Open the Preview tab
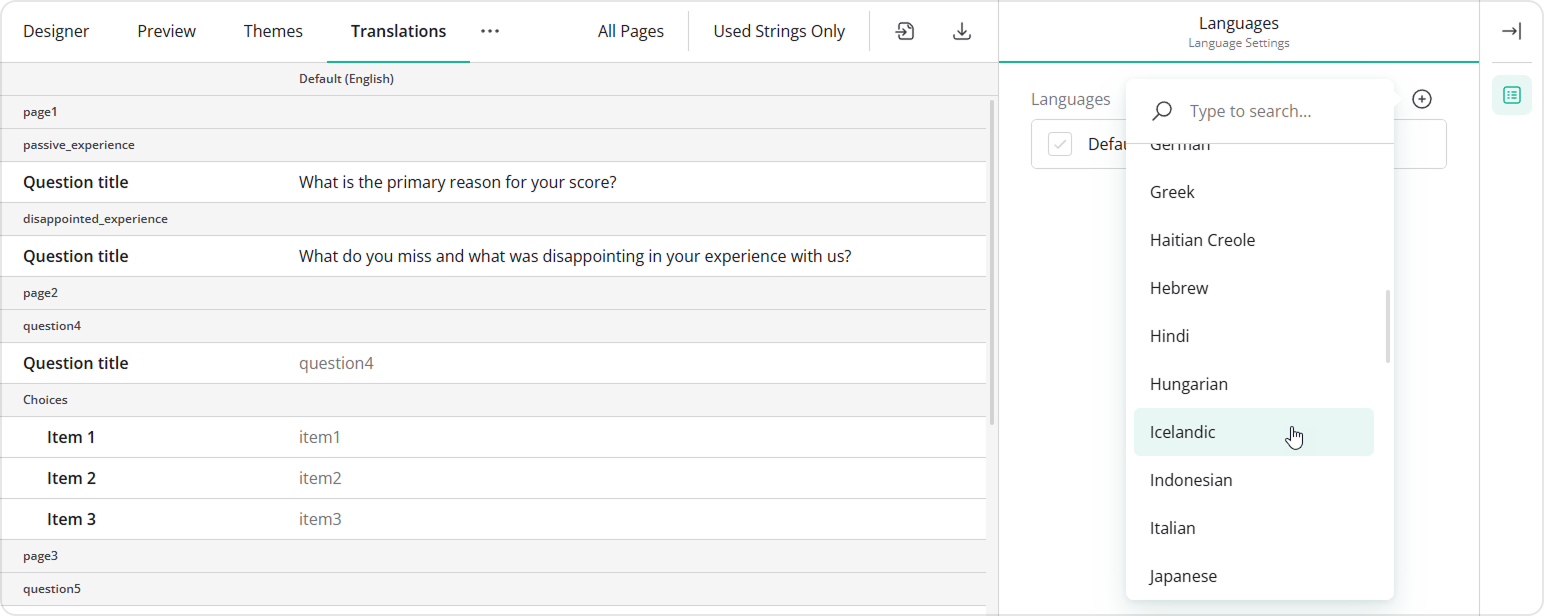The width and height of the screenshot is (1544, 616). pyautogui.click(x=166, y=31)
